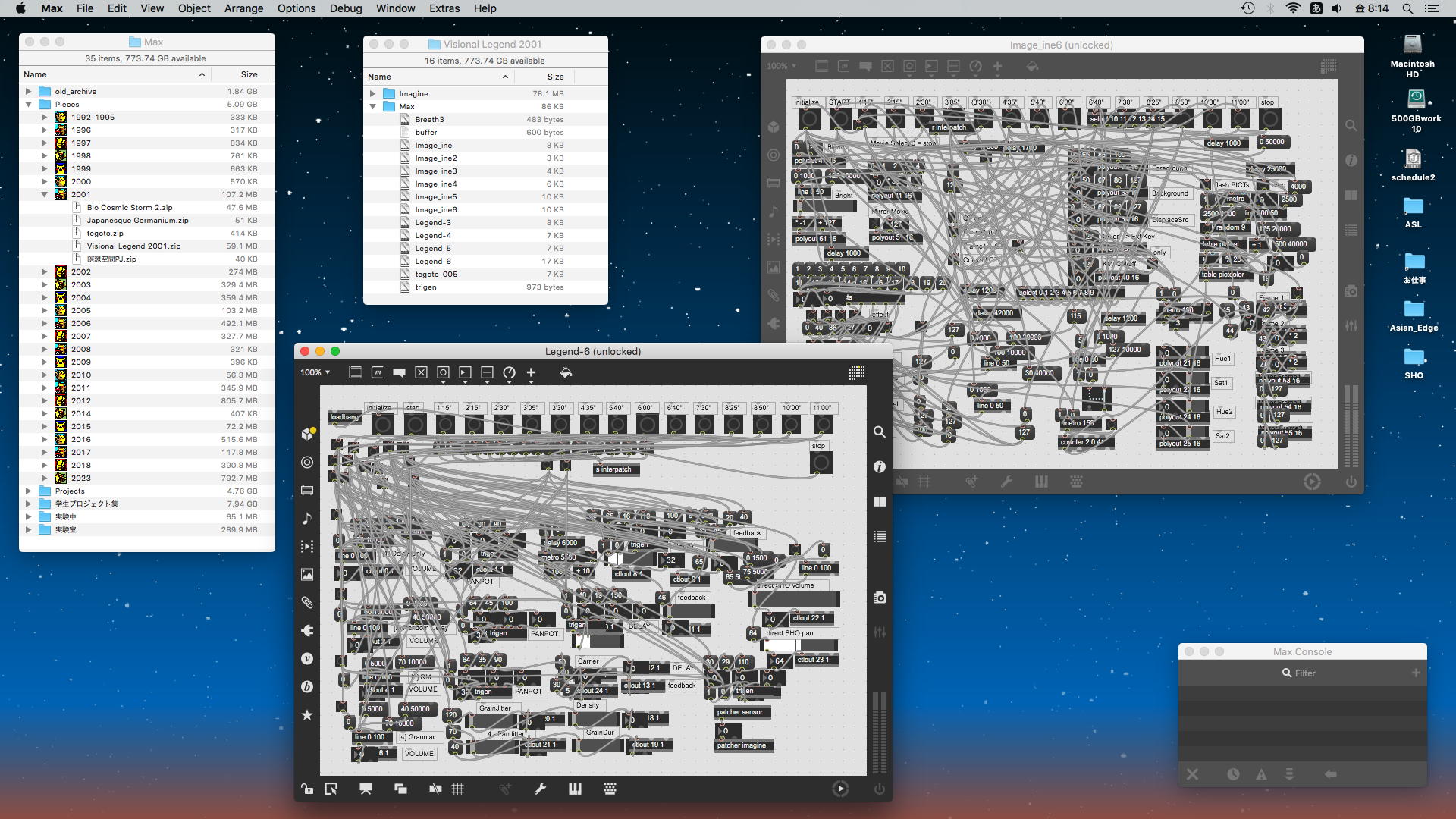Image resolution: width=1456 pixels, height=819 pixels.
Task: Click the Audio note icon in left toolbar
Action: click(x=307, y=518)
